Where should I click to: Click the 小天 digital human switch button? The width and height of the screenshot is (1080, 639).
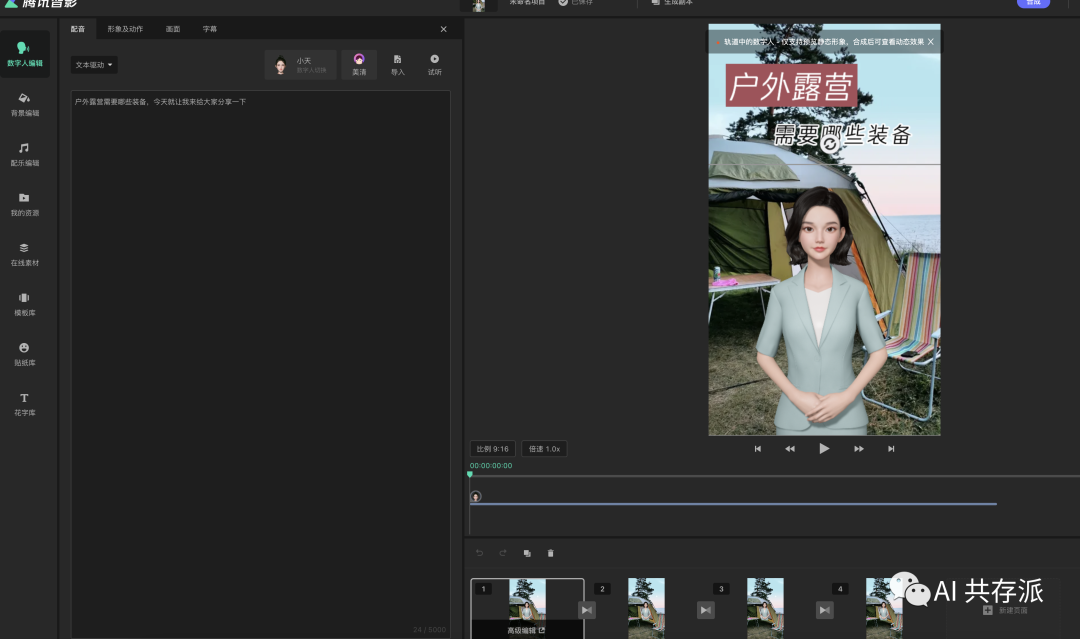coord(301,65)
